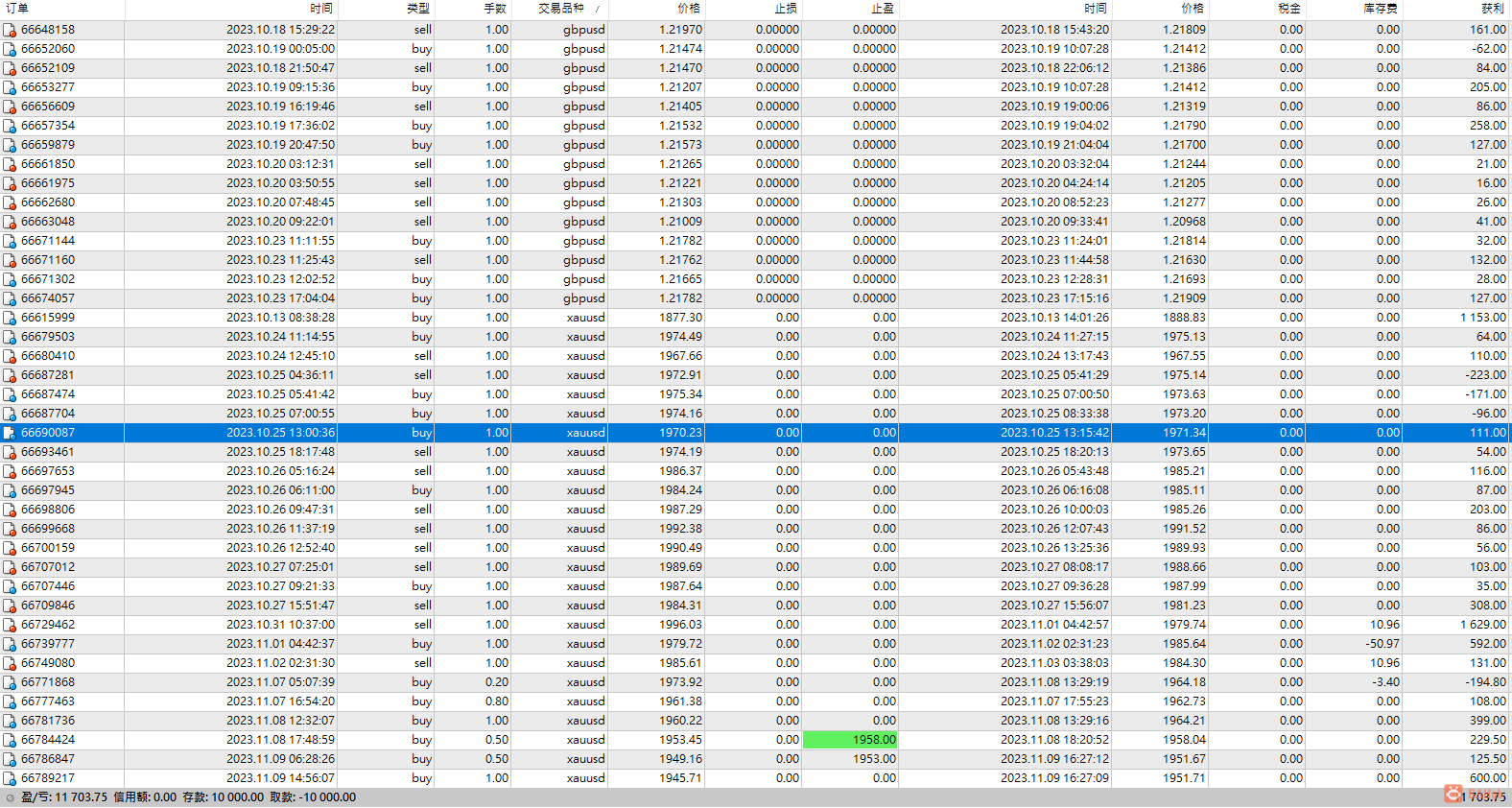Select the close price 1.21909
The width and height of the screenshot is (1512, 808).
pos(1185,298)
